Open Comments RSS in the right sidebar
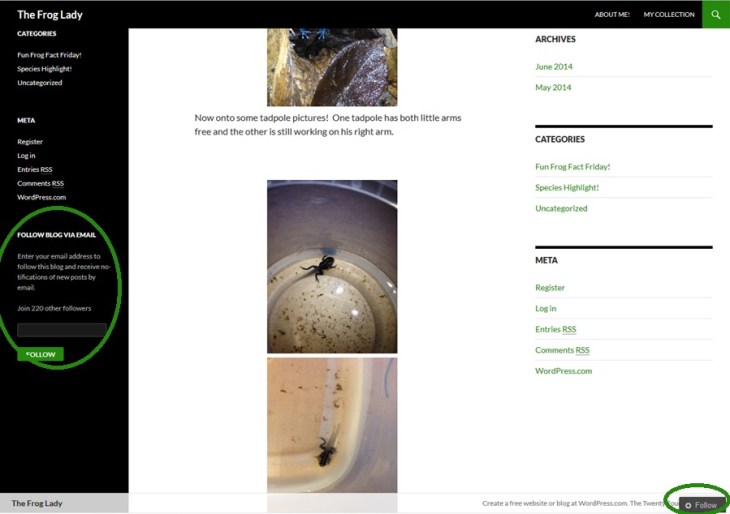 pos(562,350)
